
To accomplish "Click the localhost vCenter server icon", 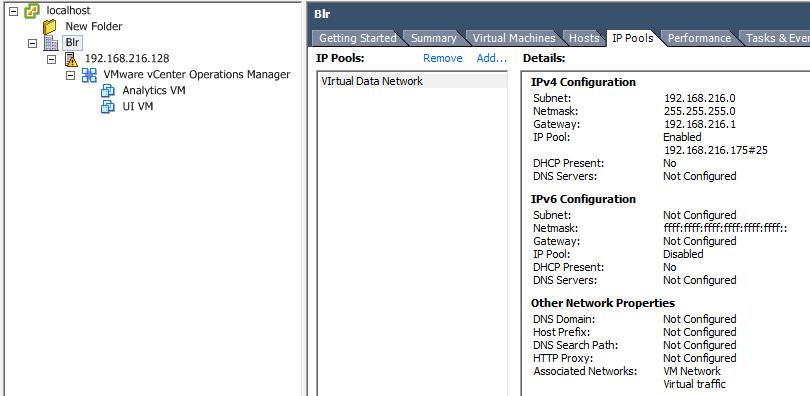I will 32,10.
